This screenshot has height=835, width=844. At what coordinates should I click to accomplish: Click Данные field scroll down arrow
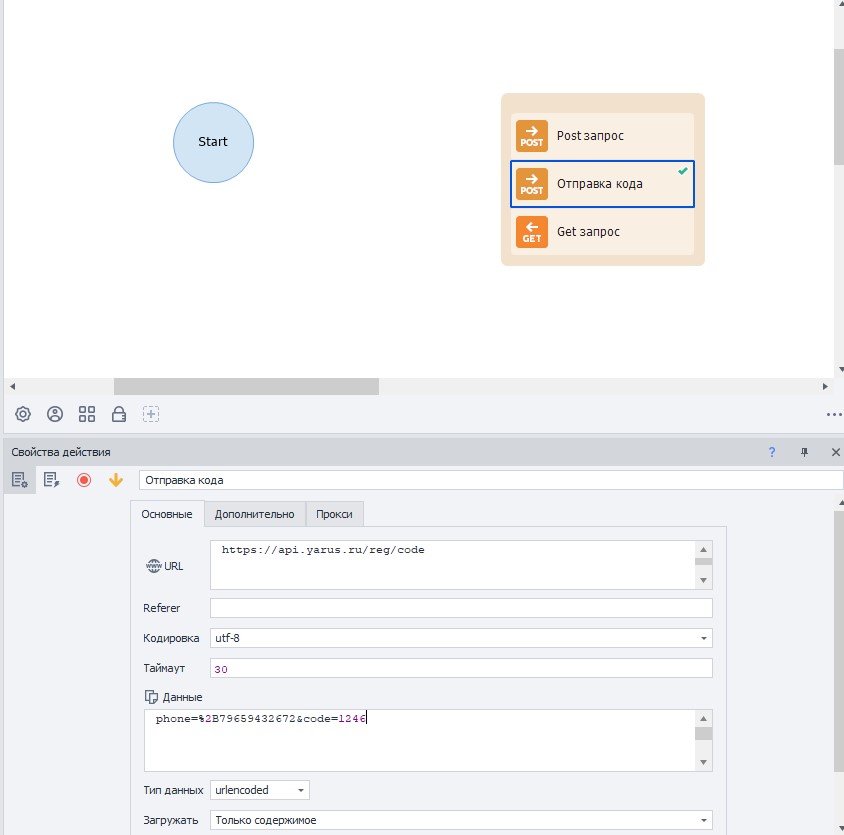point(704,762)
